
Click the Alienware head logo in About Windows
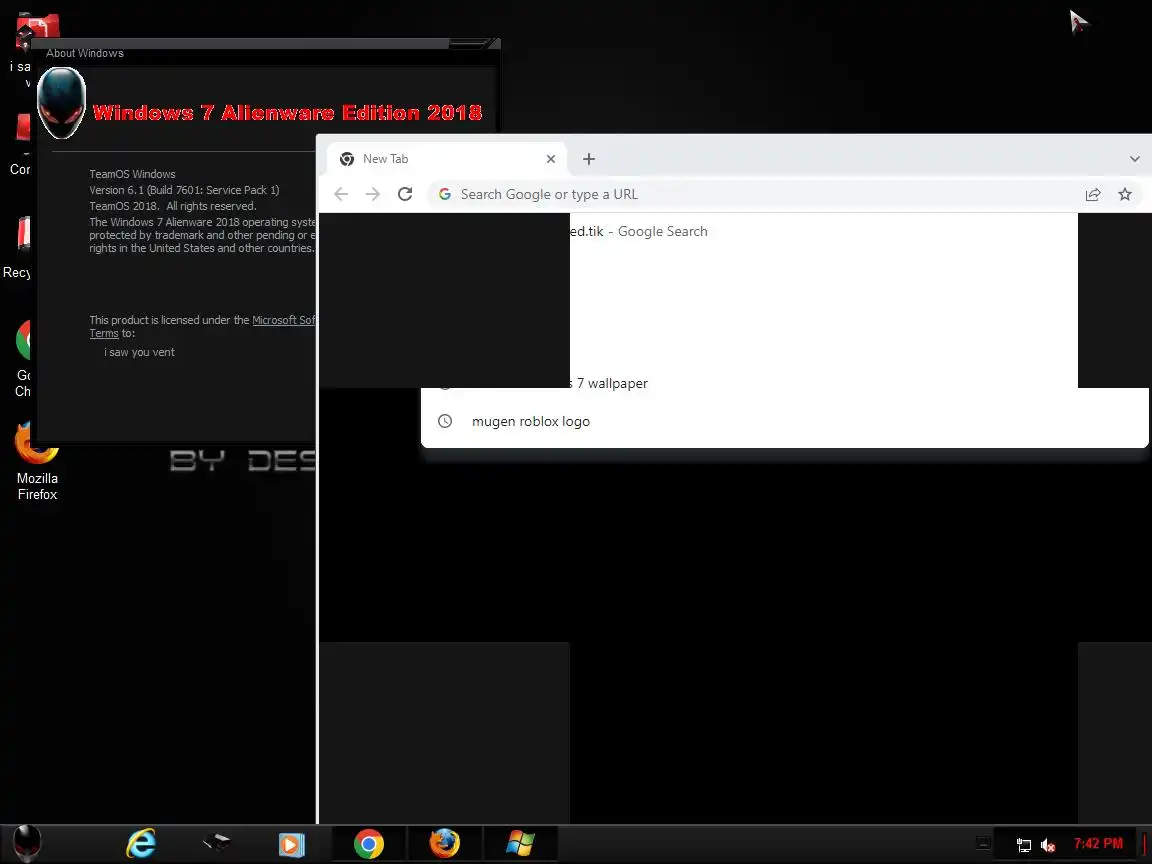pyautogui.click(x=61, y=104)
